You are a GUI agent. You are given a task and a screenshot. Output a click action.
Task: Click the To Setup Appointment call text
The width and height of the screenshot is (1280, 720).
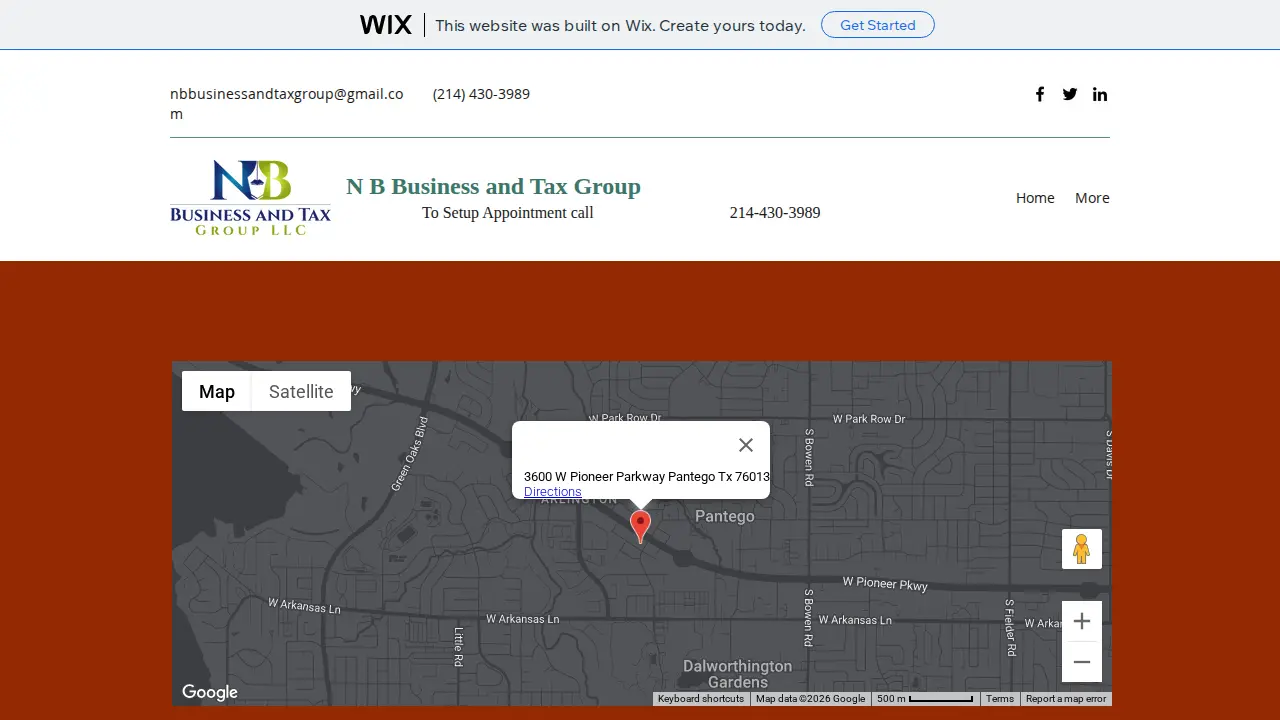(x=508, y=212)
